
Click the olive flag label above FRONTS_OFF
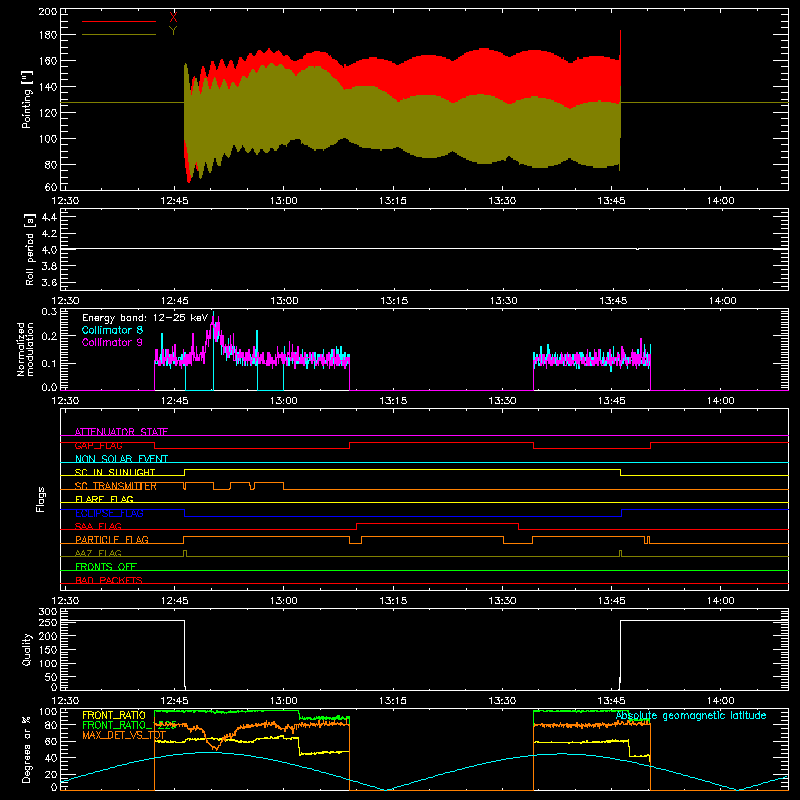(98, 553)
